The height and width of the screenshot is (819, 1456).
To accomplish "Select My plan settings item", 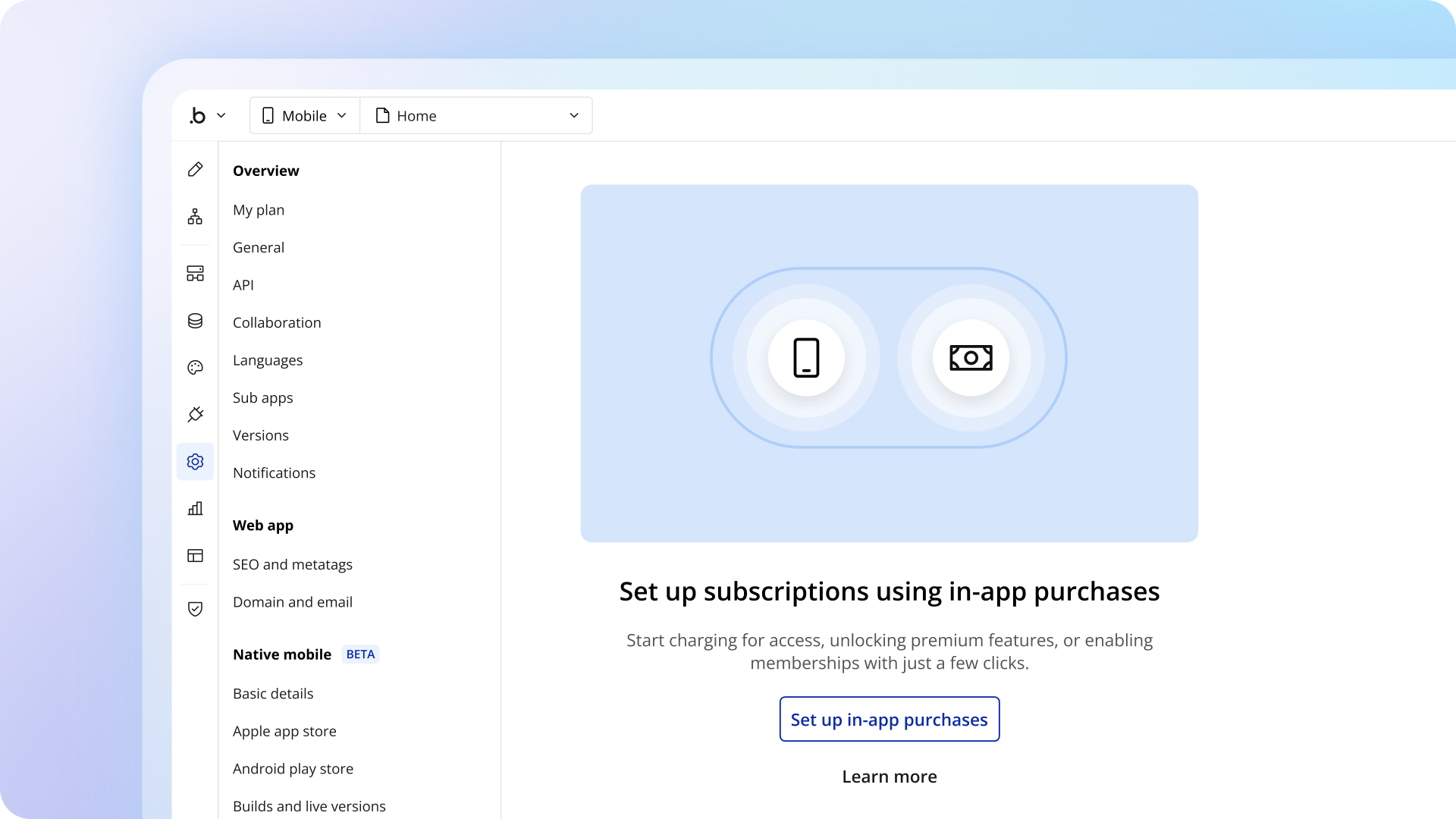I will (259, 210).
